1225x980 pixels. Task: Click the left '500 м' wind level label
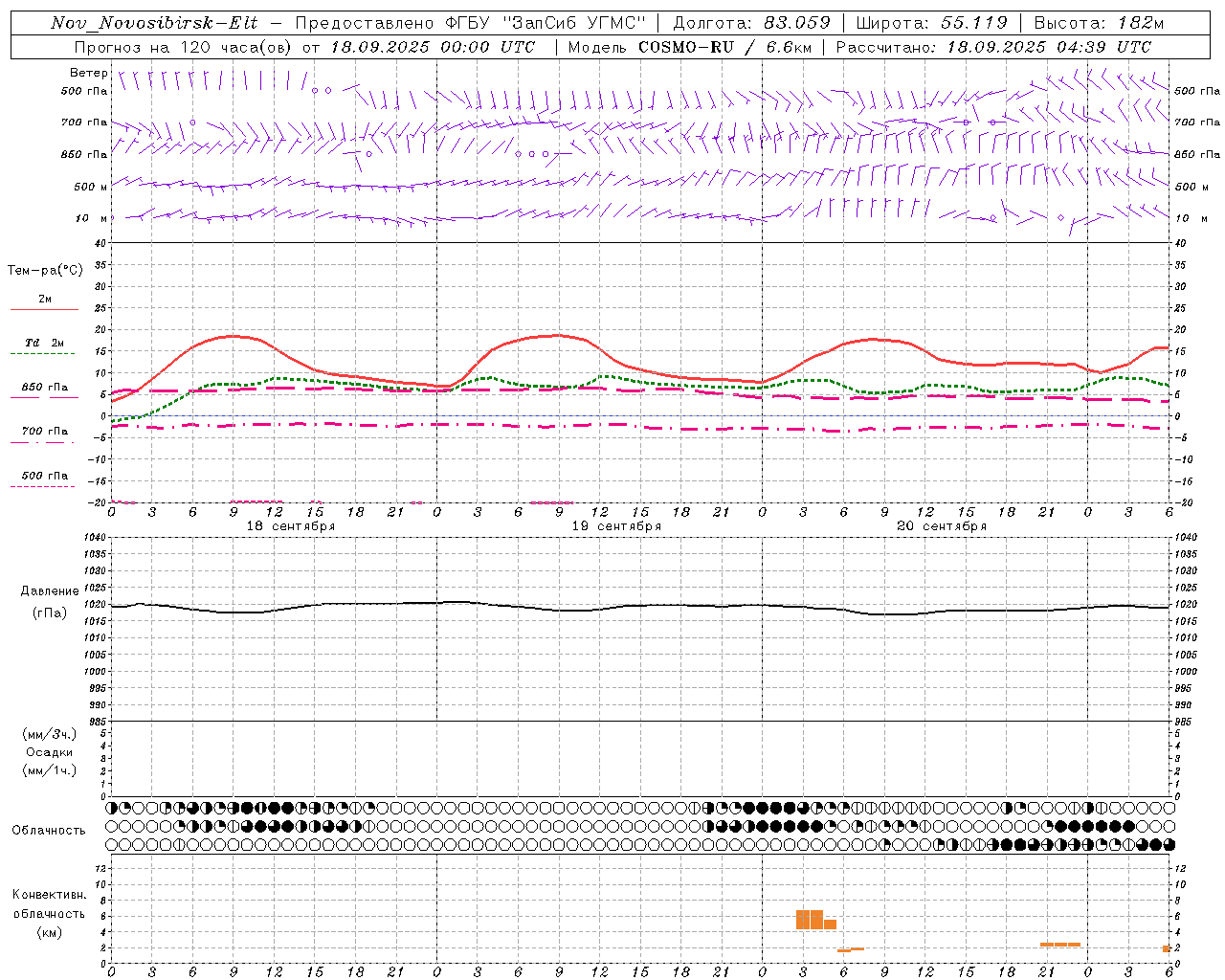click(x=92, y=187)
